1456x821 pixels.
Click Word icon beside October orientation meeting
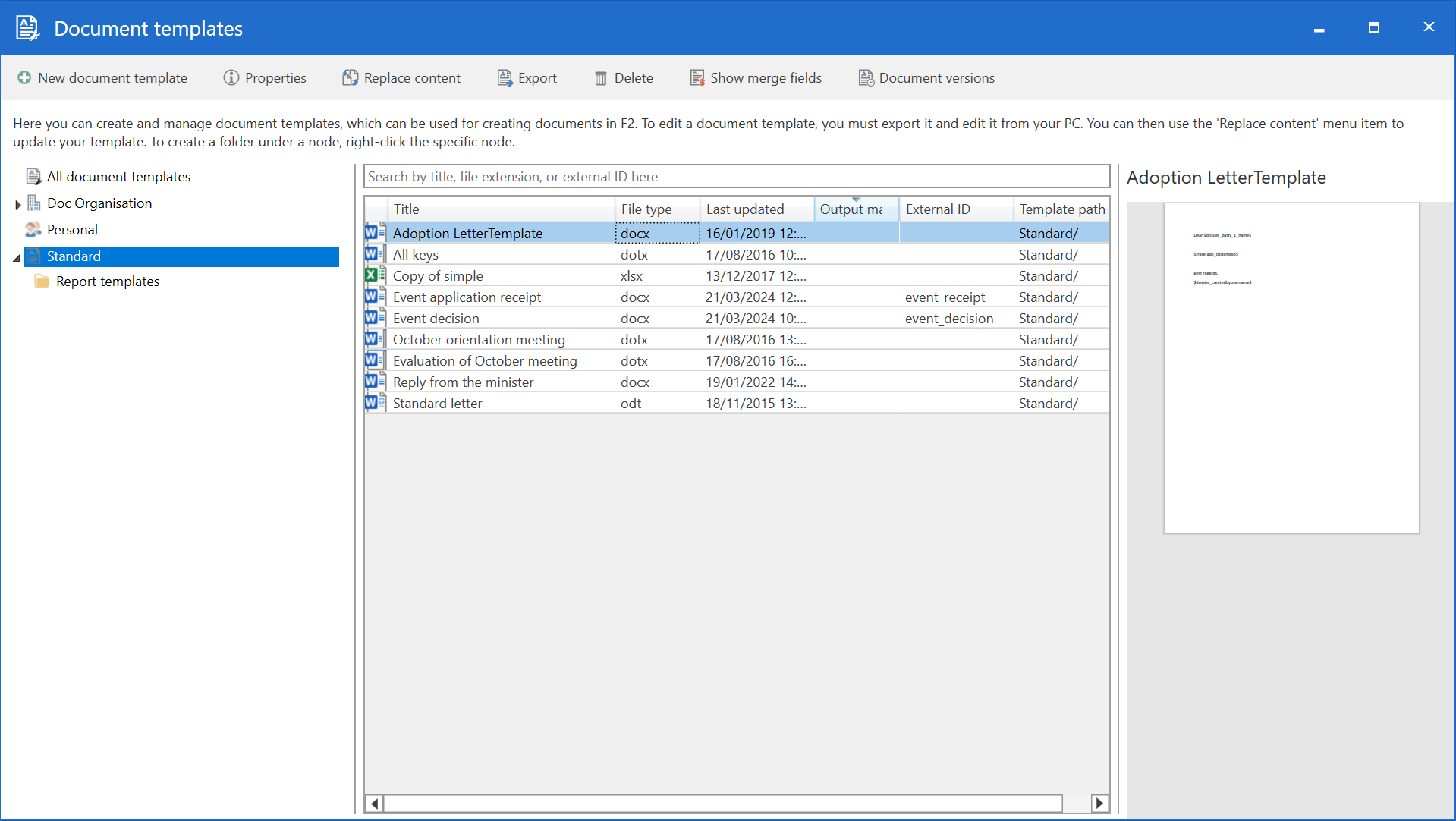375,339
